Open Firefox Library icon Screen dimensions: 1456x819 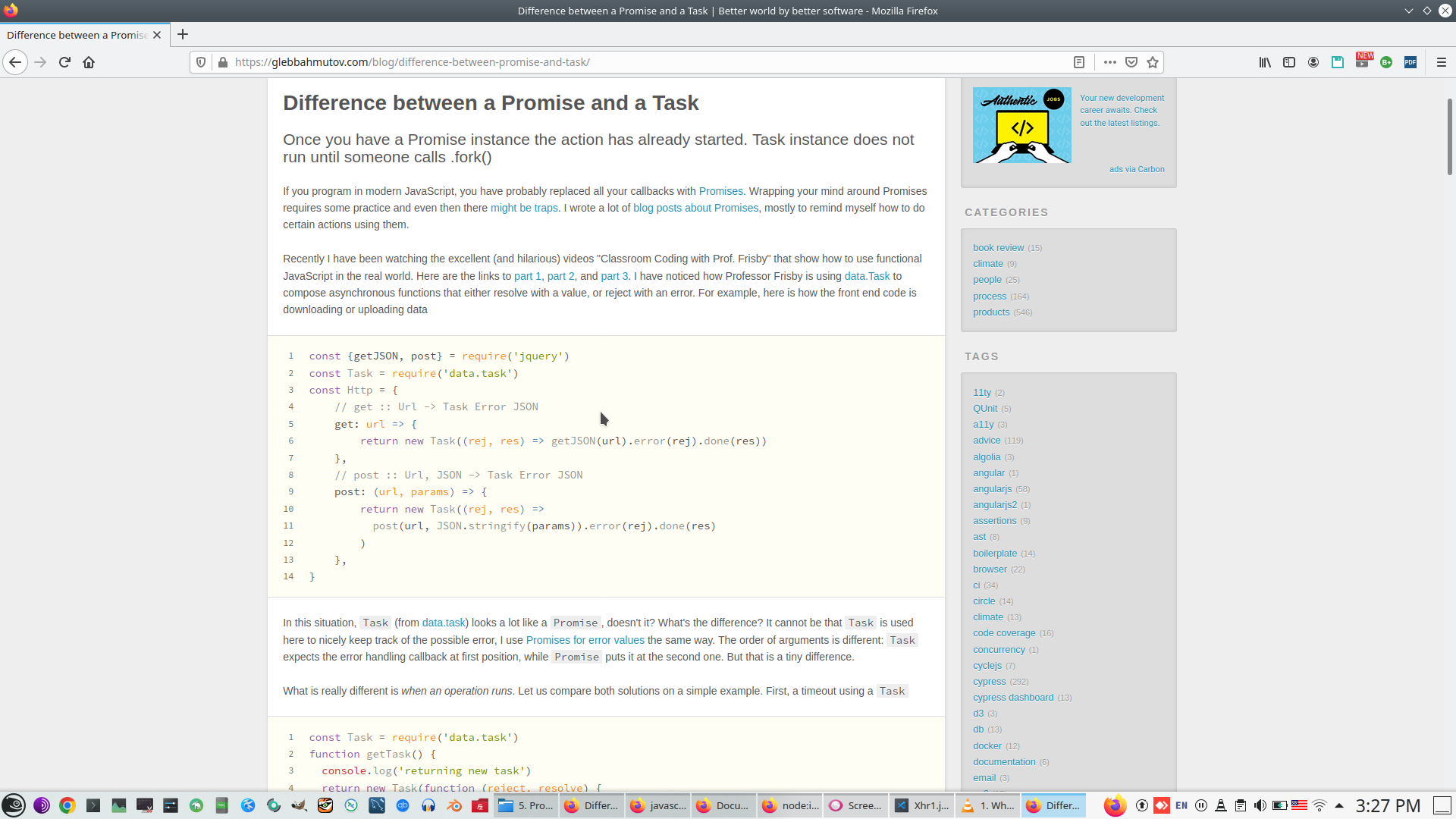tap(1265, 62)
